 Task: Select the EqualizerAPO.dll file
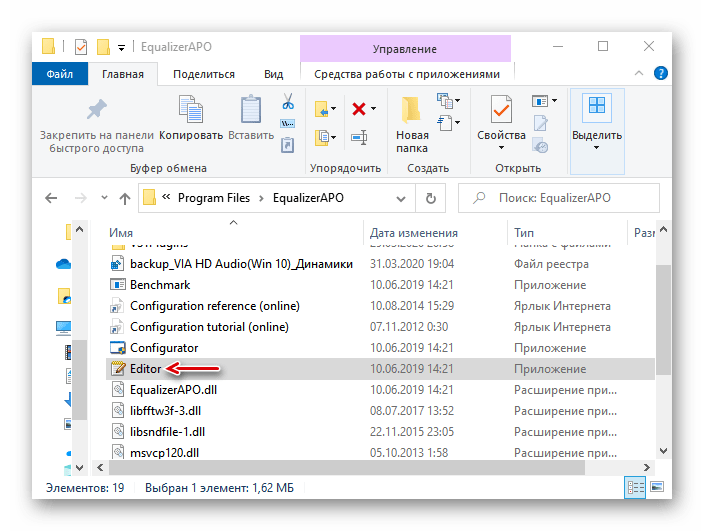pos(380,390)
